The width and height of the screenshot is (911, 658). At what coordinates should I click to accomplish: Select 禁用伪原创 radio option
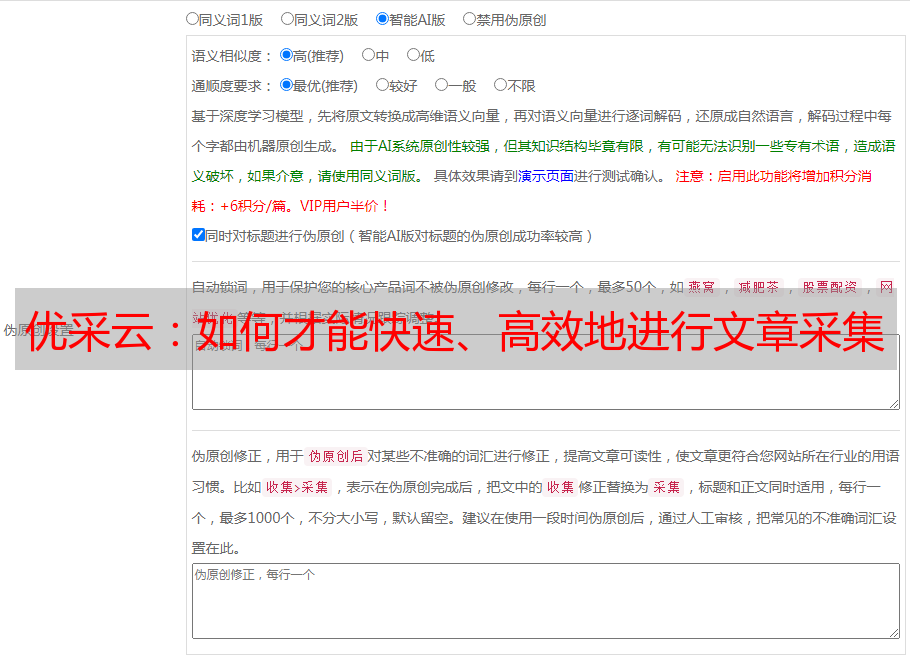[469, 19]
